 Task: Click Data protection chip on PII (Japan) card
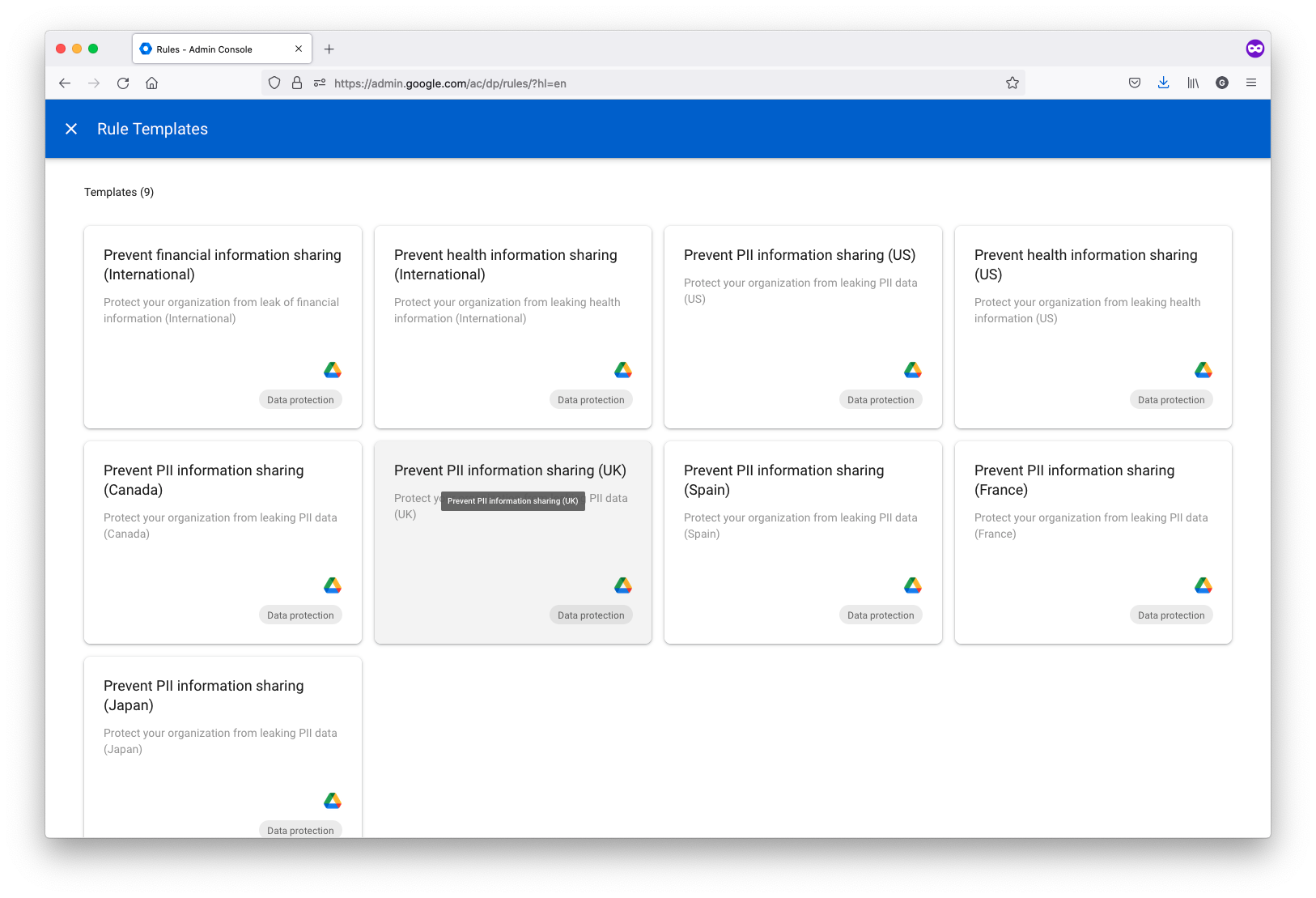tap(300, 830)
